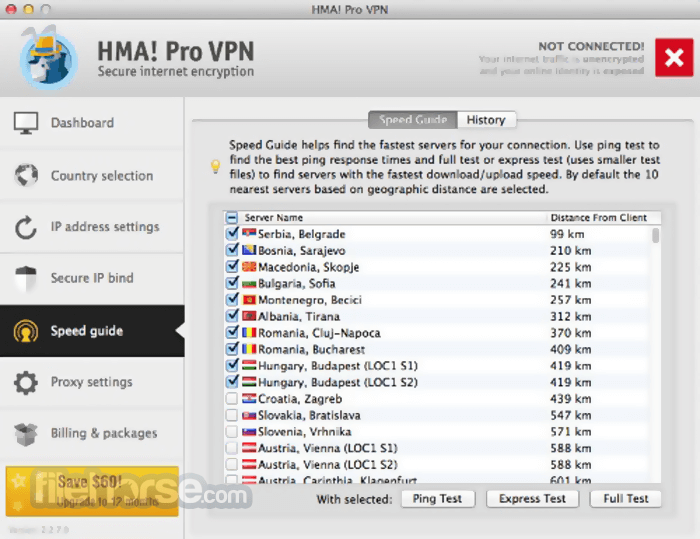Click flag next to Romania, Bucharest

click(x=249, y=349)
